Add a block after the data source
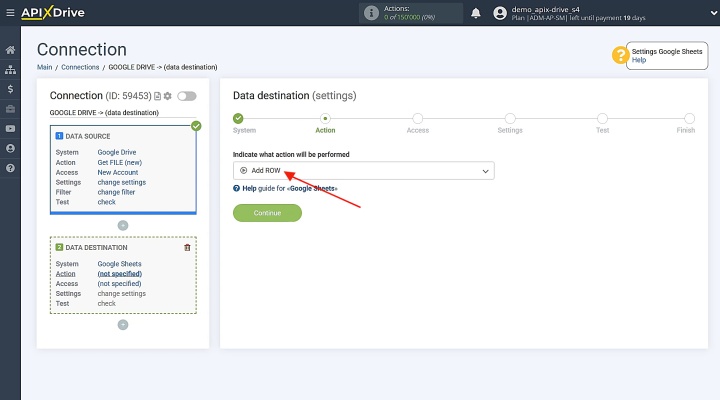The width and height of the screenshot is (720, 400). 123,225
